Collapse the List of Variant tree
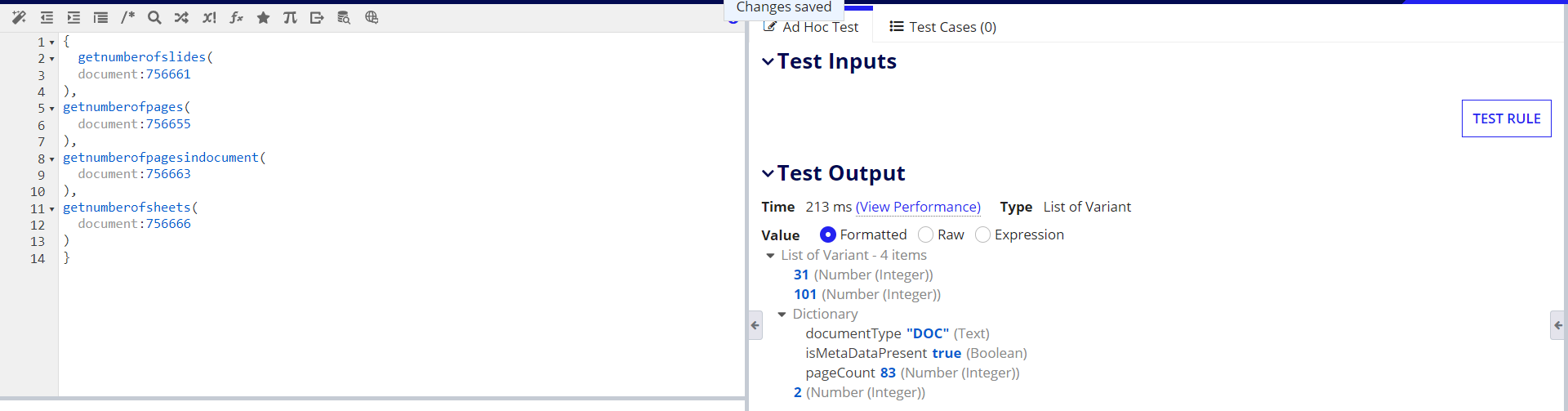1568x411 pixels. [770, 256]
